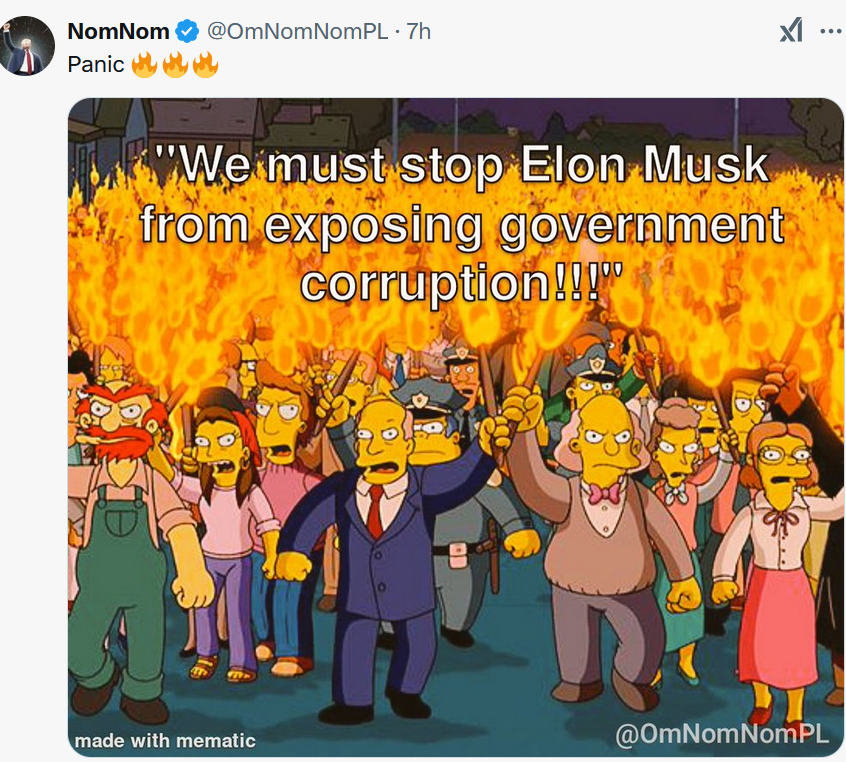
Task: Open the 7h timestamp permalink
Action: click(x=419, y=31)
